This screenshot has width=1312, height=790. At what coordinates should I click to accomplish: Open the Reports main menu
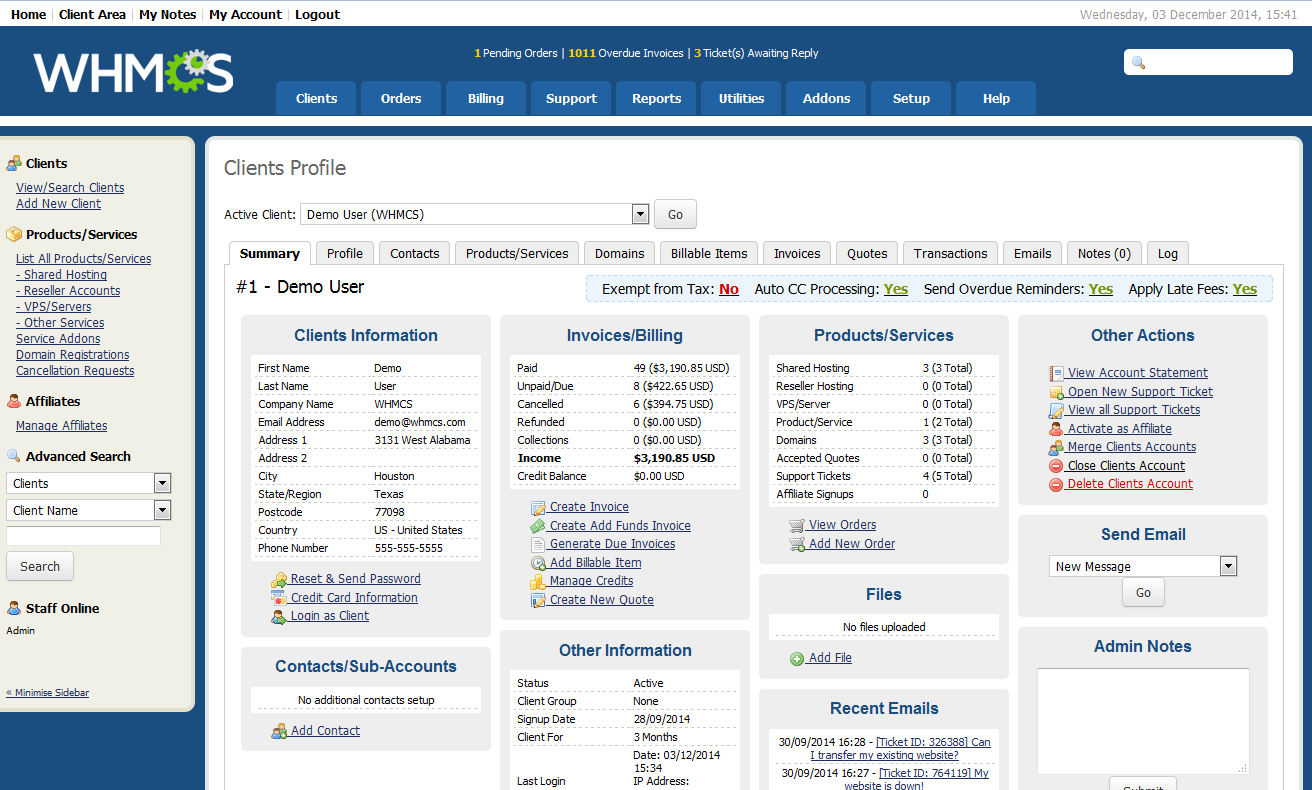point(656,98)
